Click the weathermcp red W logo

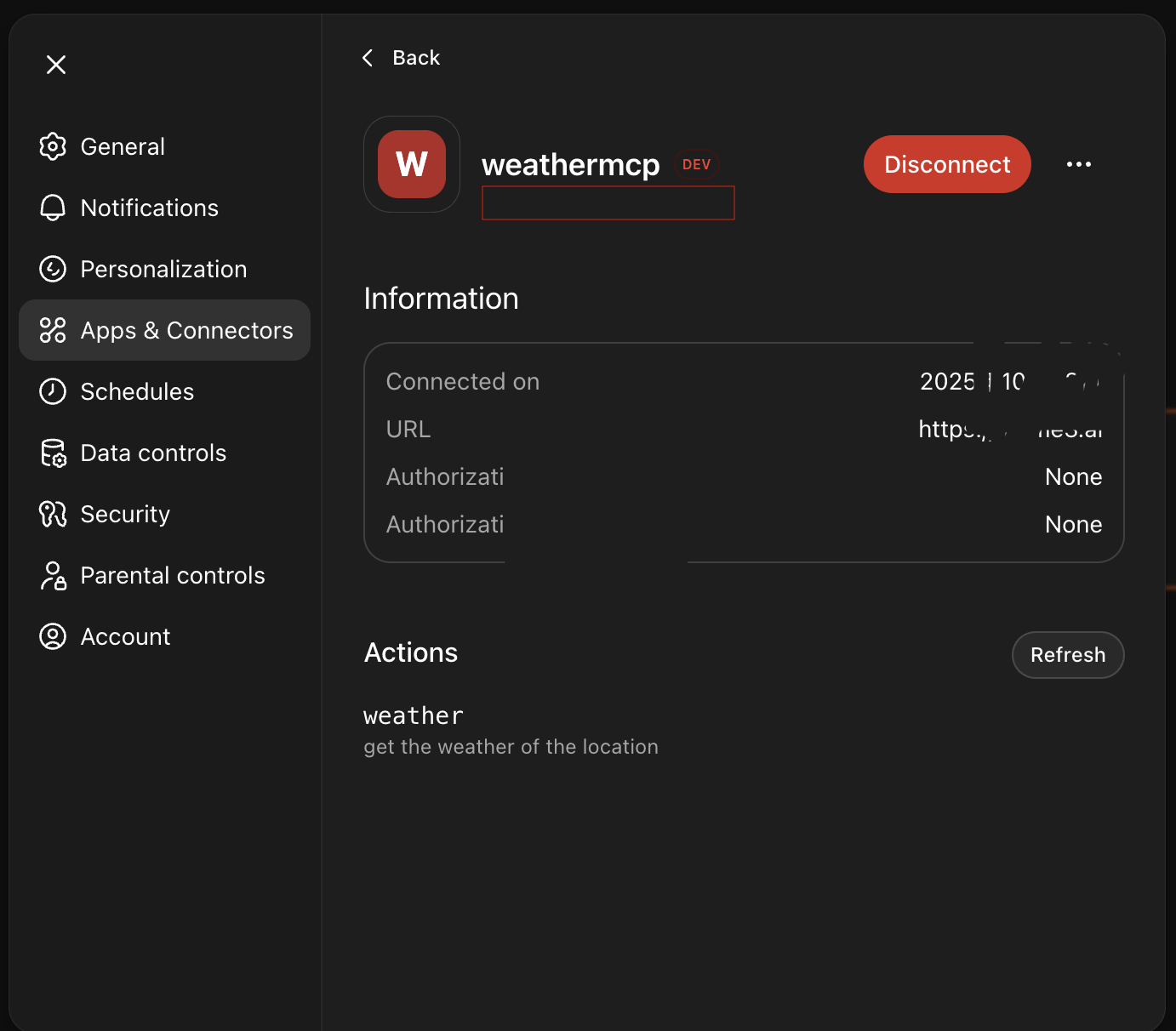pos(412,164)
